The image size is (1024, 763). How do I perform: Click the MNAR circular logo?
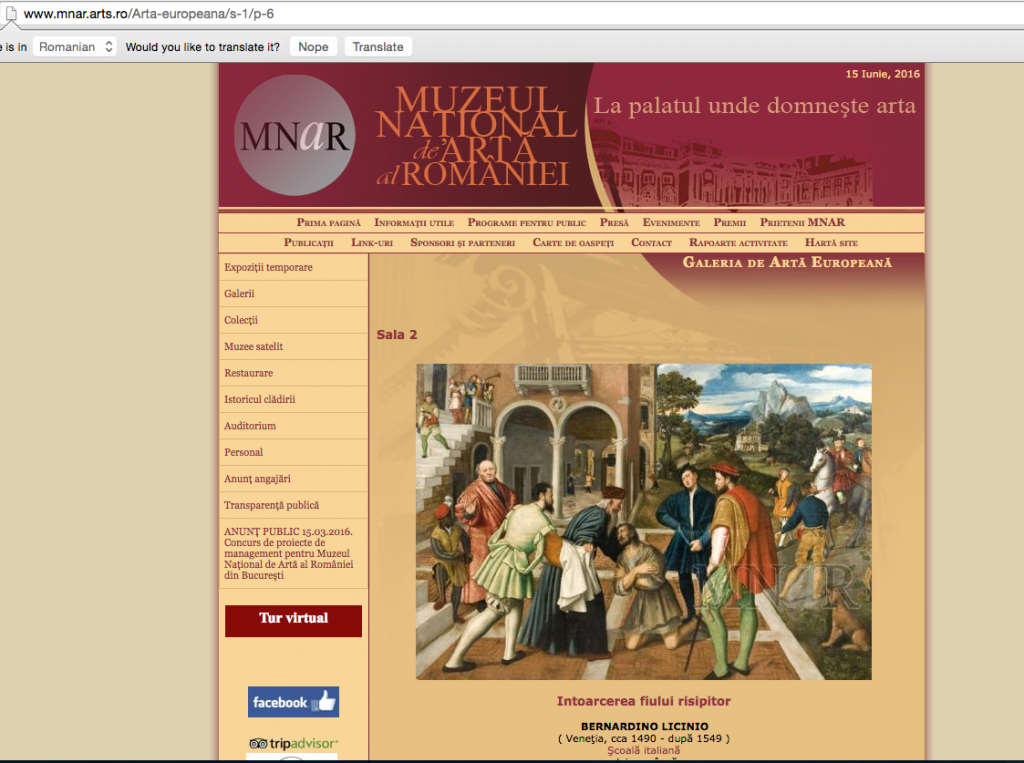pos(295,135)
